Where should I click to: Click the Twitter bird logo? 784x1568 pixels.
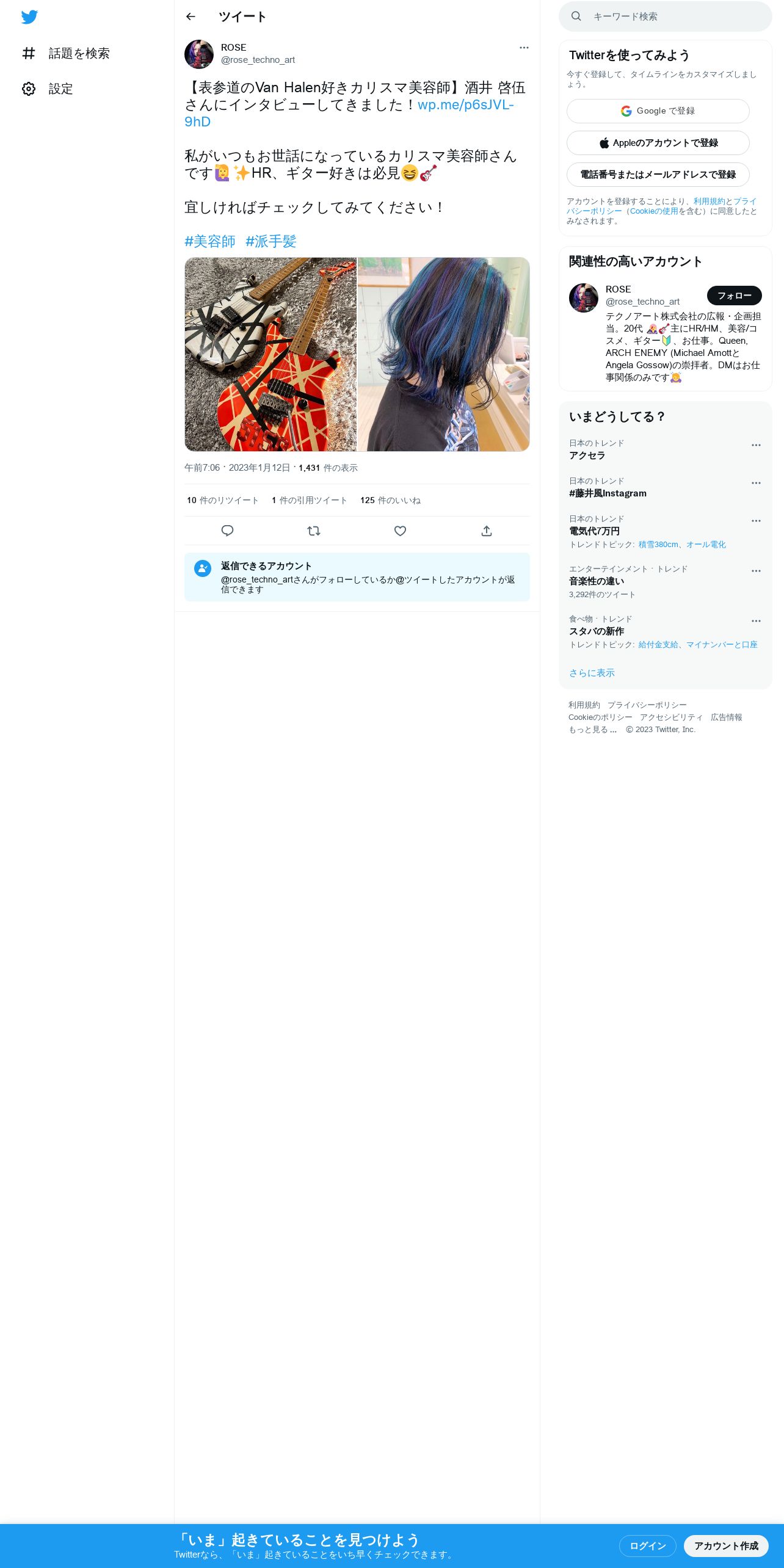click(29, 17)
